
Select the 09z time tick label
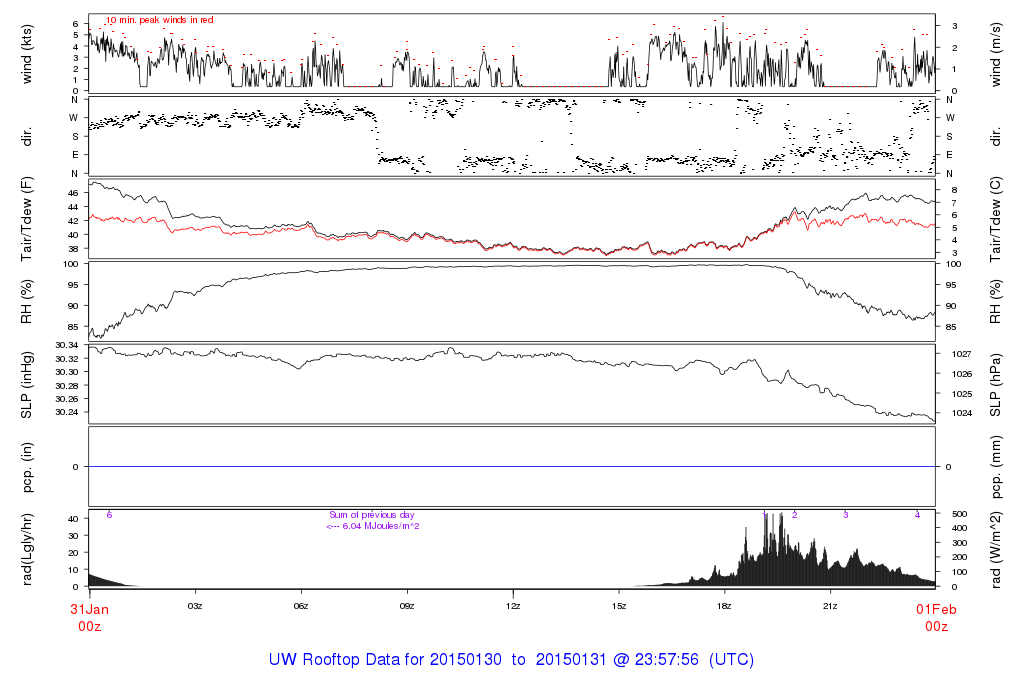point(407,607)
